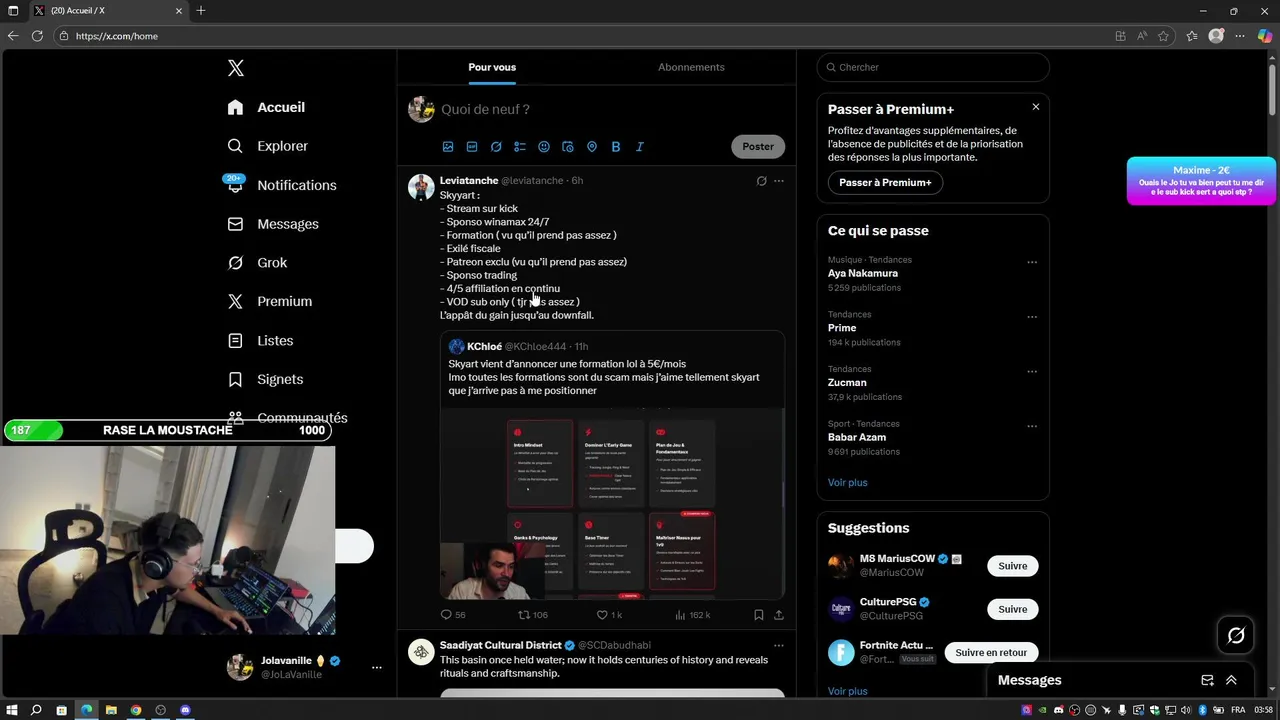Open a new browser tab

201,11
